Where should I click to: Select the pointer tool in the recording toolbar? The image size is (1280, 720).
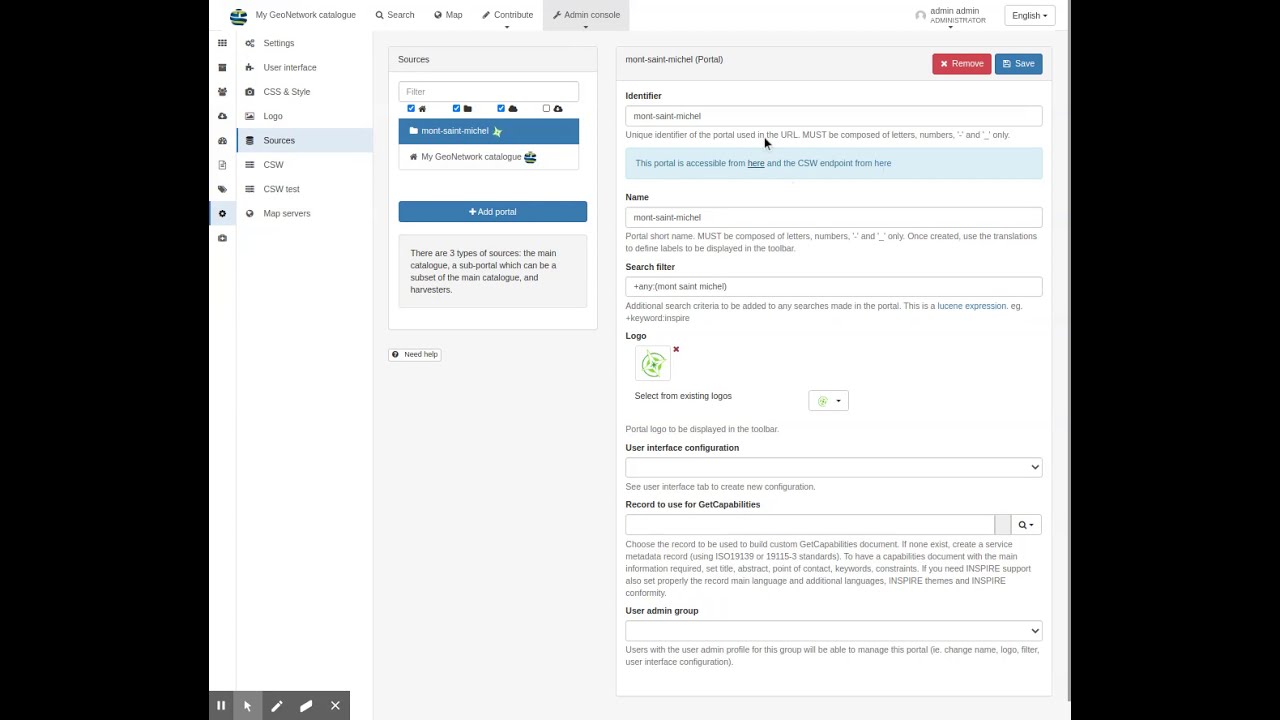pyautogui.click(x=247, y=705)
